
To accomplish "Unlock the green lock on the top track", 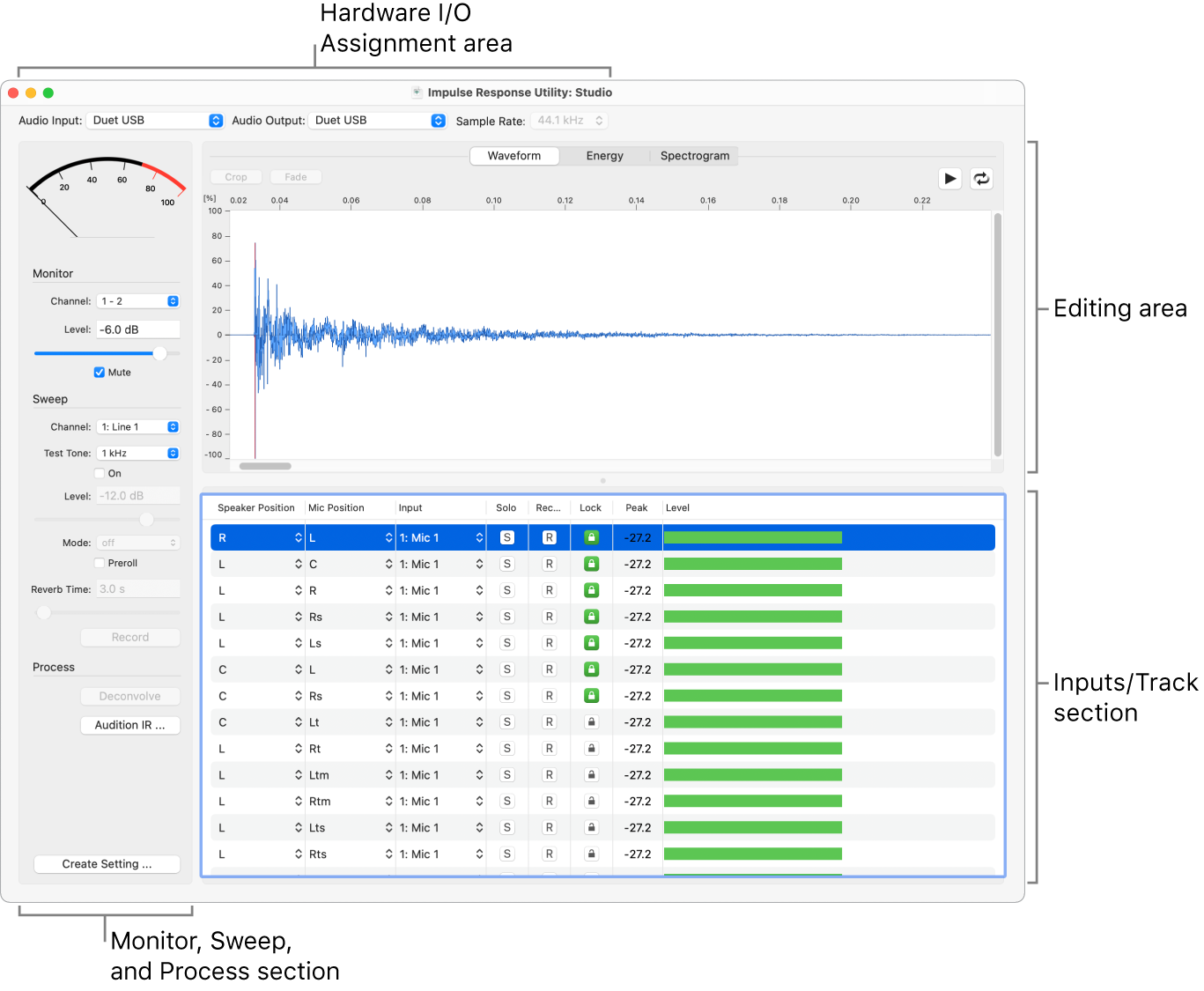I will pyautogui.click(x=592, y=537).
